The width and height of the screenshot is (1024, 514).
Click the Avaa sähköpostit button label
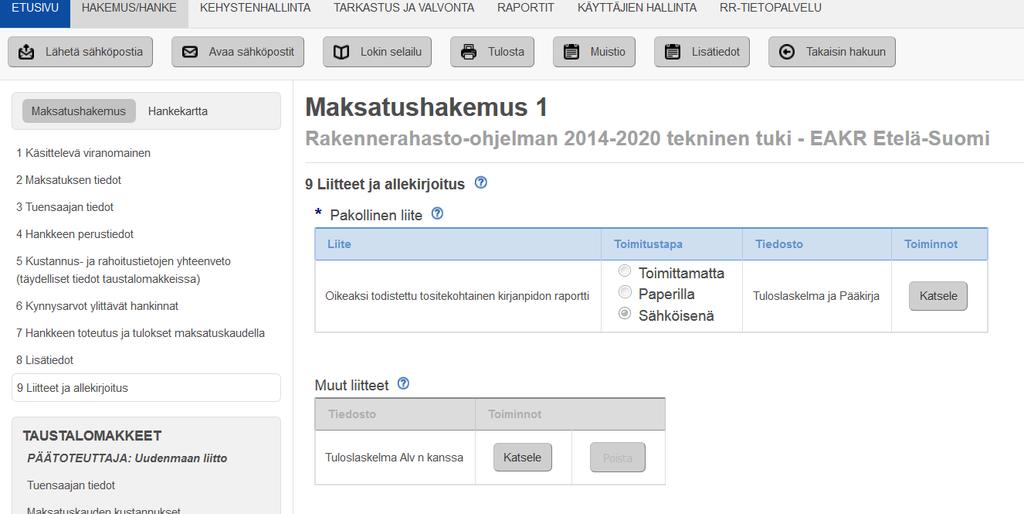tap(251, 52)
